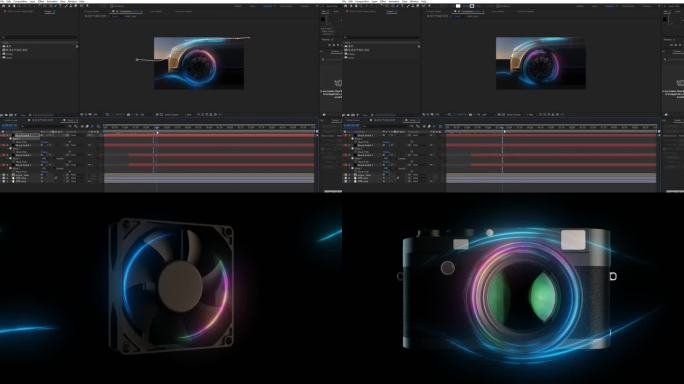Click the blue current timecode in the left timeline
Viewport: 684px width, 384px height.
point(9,126)
